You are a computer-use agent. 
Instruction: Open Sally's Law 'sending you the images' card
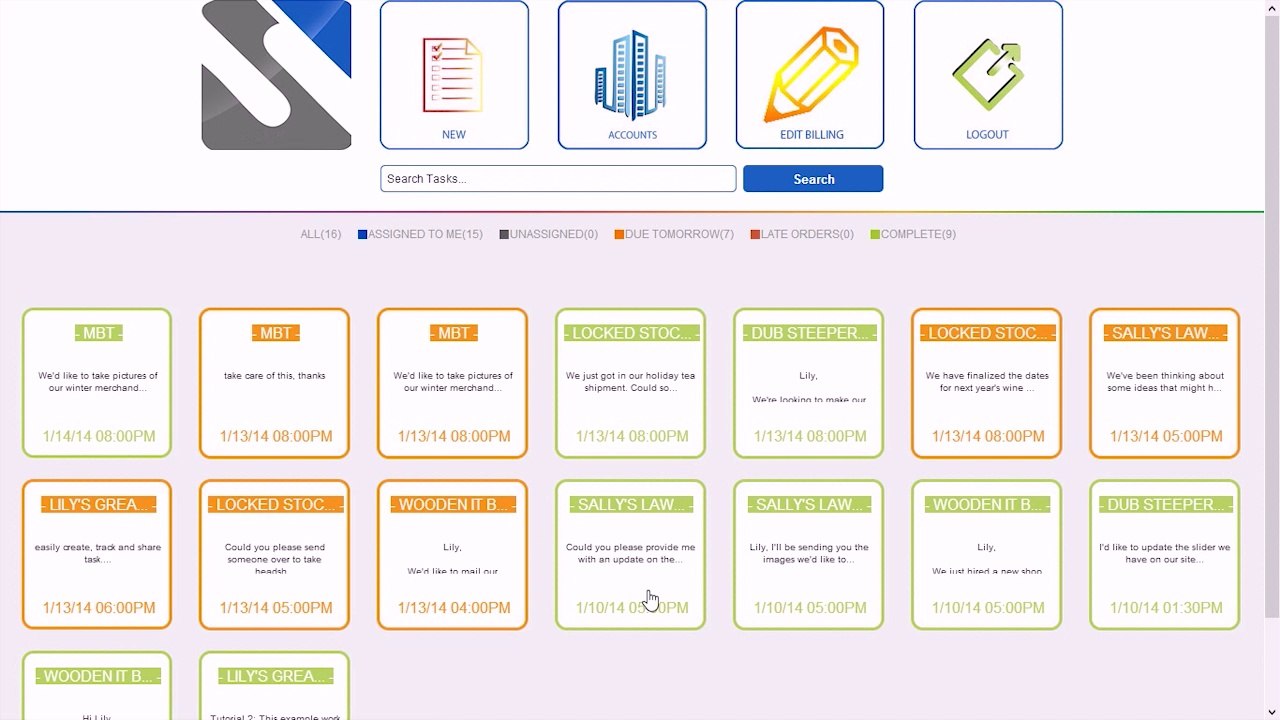(809, 555)
